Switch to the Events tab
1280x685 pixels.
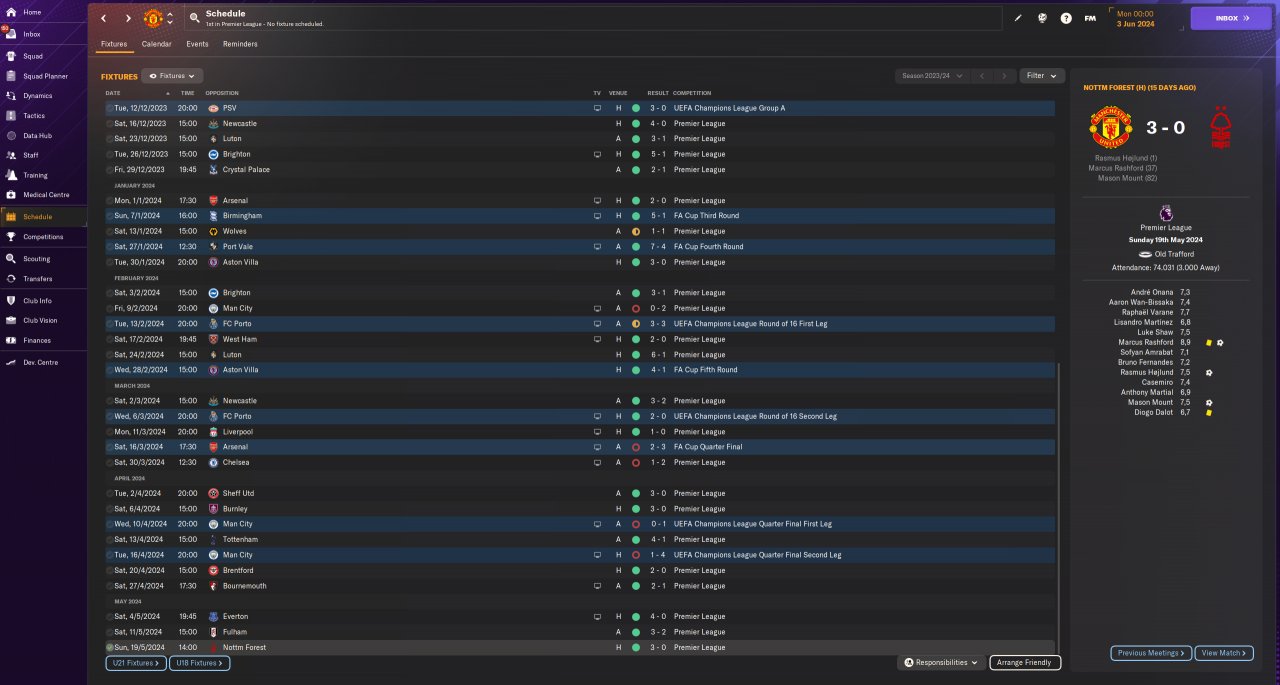click(197, 44)
